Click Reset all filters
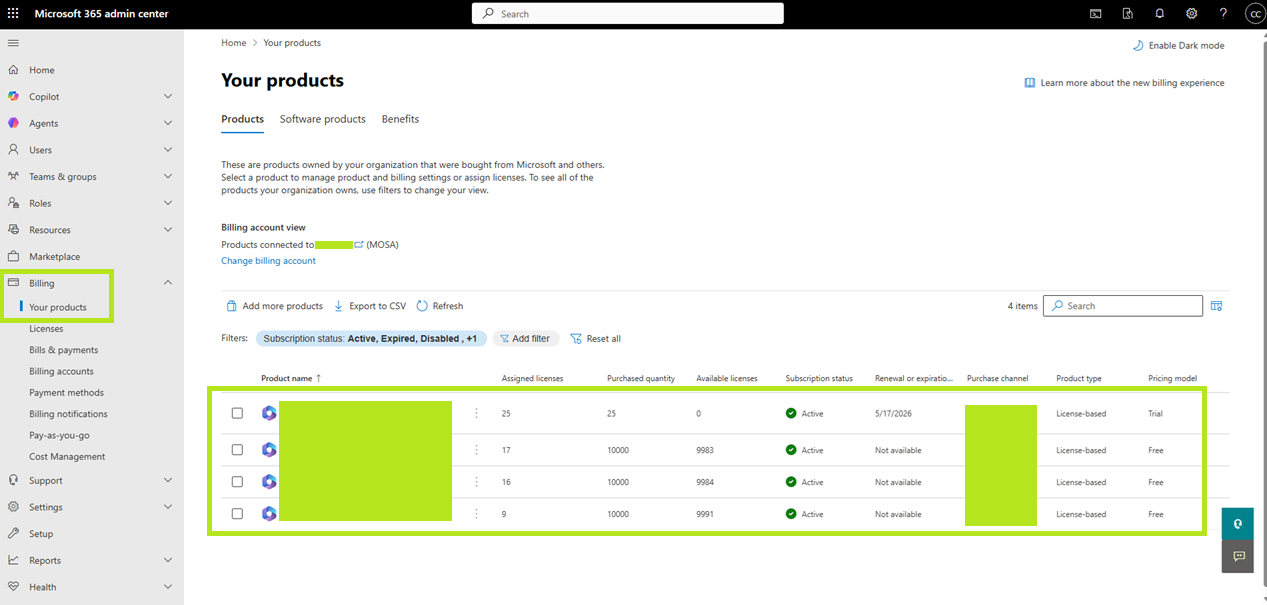The width and height of the screenshot is (1267, 605). [x=595, y=339]
